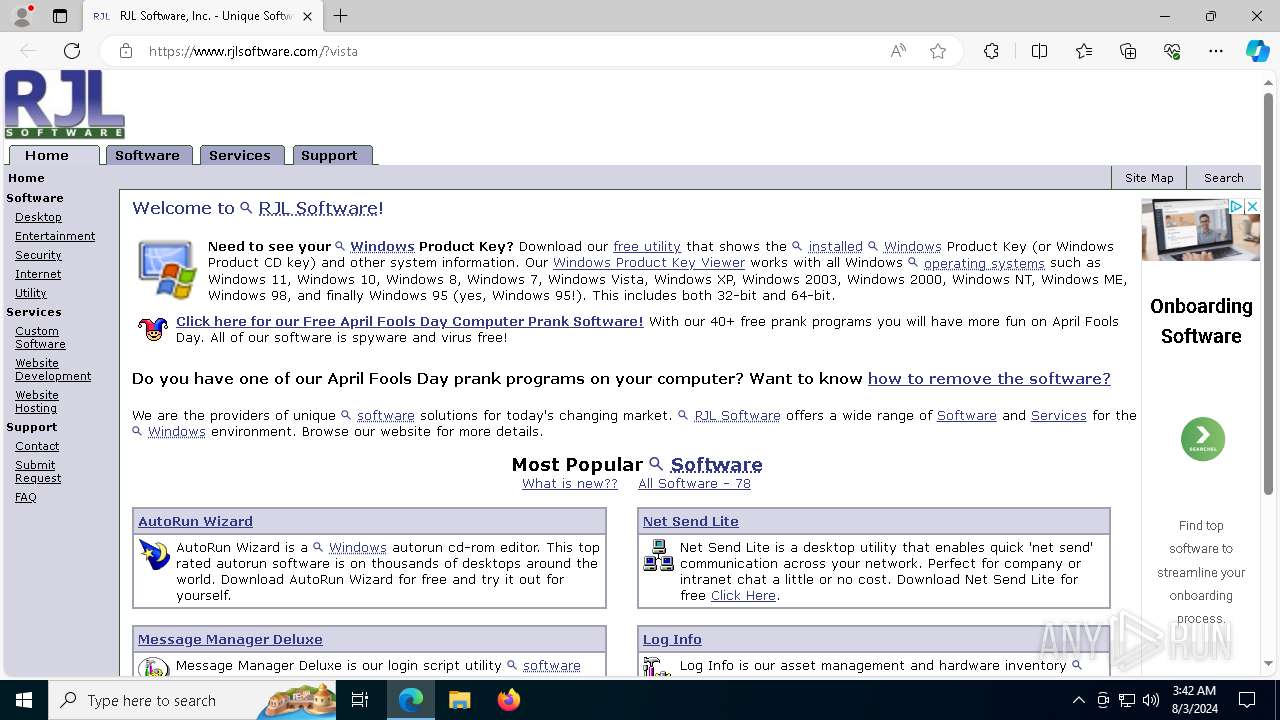Open Task View on taskbar
The width and height of the screenshot is (1280, 720).
pos(360,700)
